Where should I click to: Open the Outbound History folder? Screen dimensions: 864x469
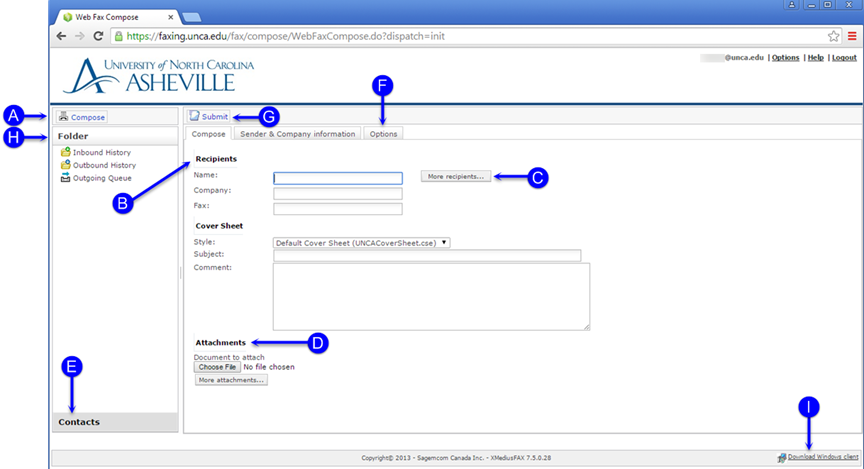pos(104,165)
